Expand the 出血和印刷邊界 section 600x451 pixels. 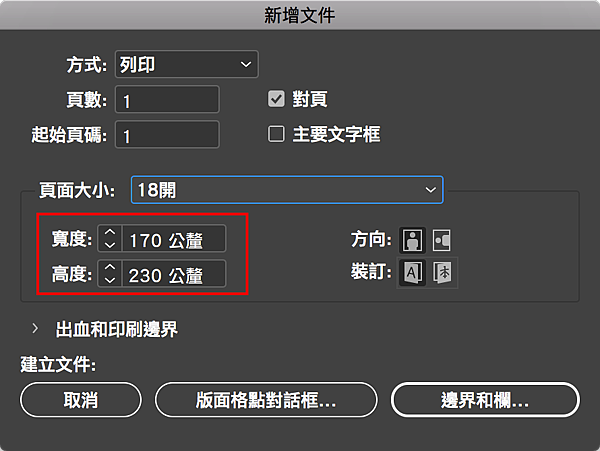click(35, 329)
